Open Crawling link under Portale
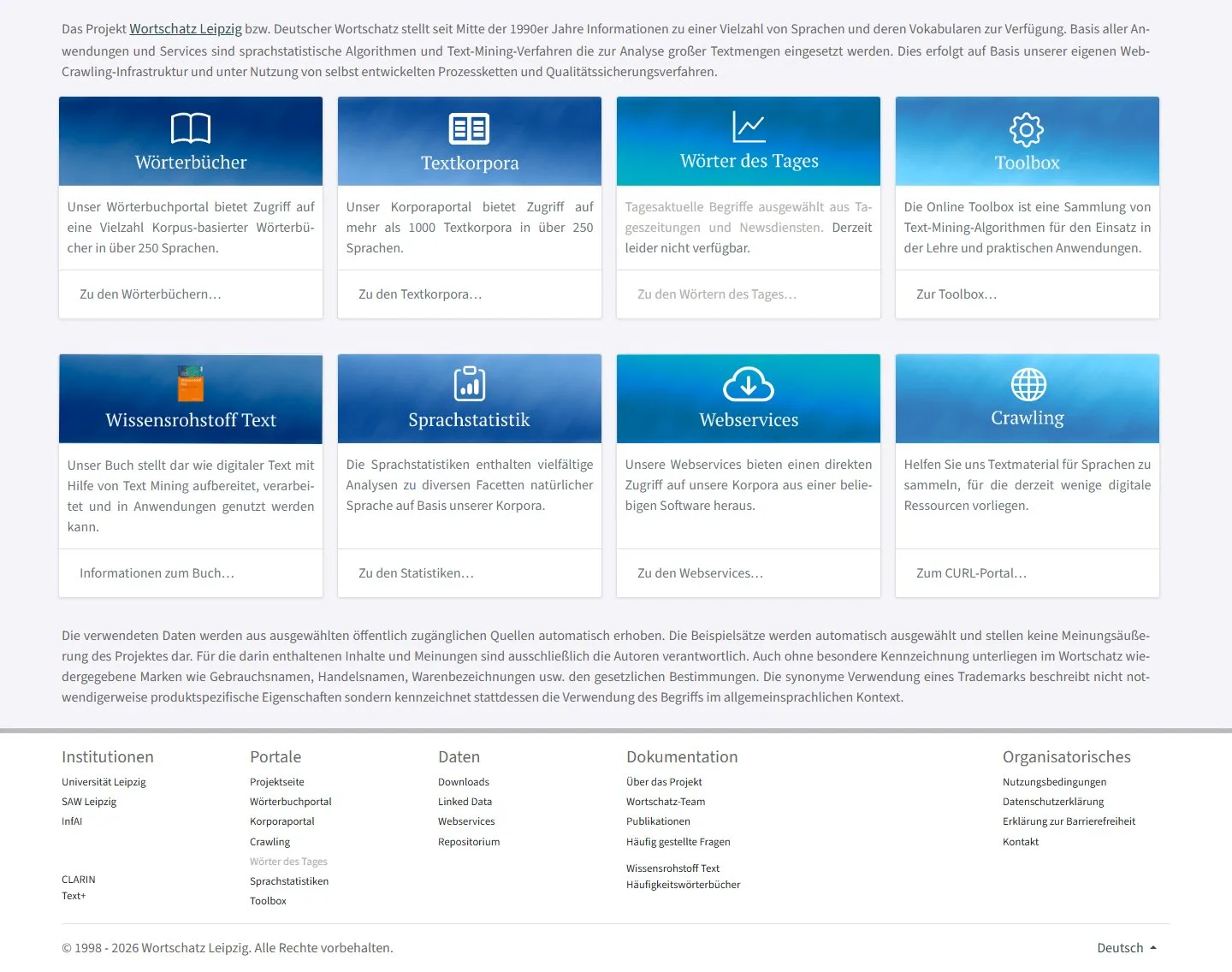Image resolution: width=1232 pixels, height=972 pixels. pyautogui.click(x=270, y=842)
